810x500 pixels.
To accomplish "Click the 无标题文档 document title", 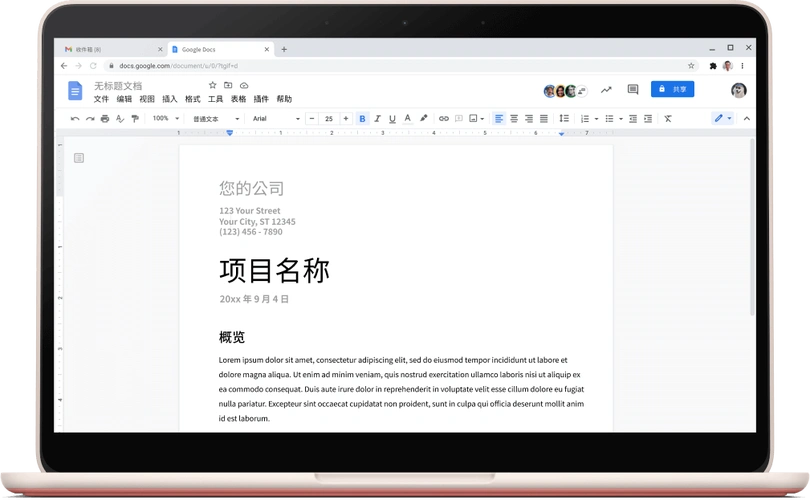I will (x=118, y=86).
